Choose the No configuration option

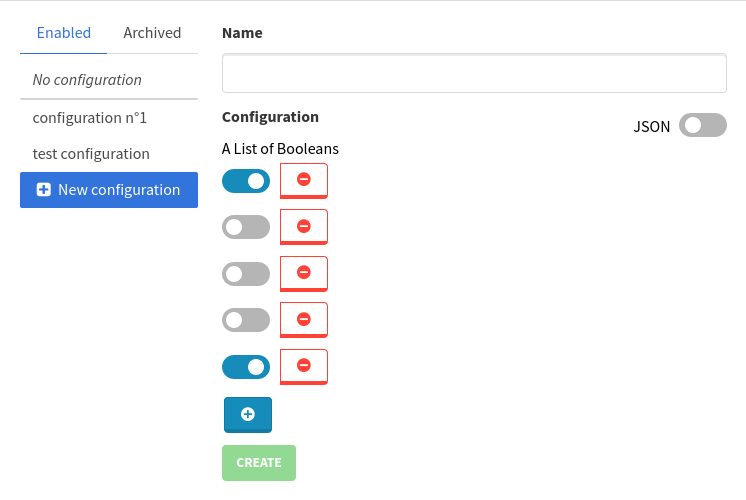[x=87, y=79]
